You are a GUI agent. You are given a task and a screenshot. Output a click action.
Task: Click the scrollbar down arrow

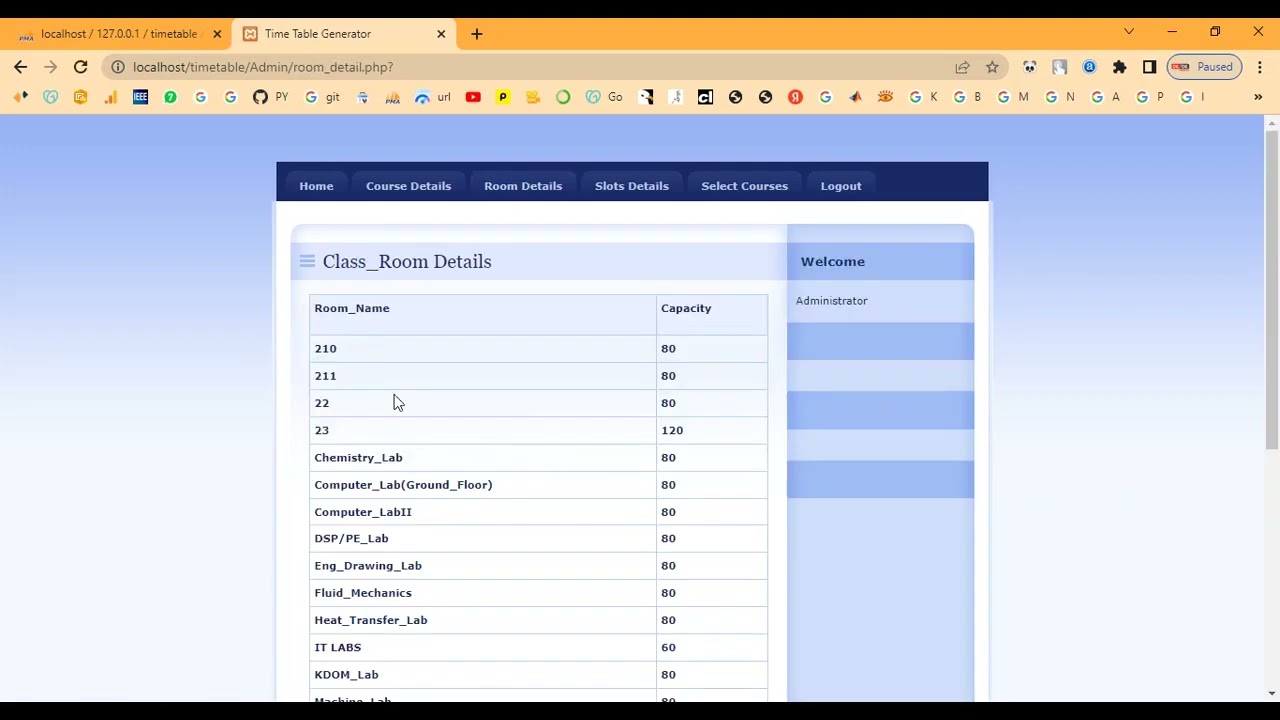(1272, 693)
